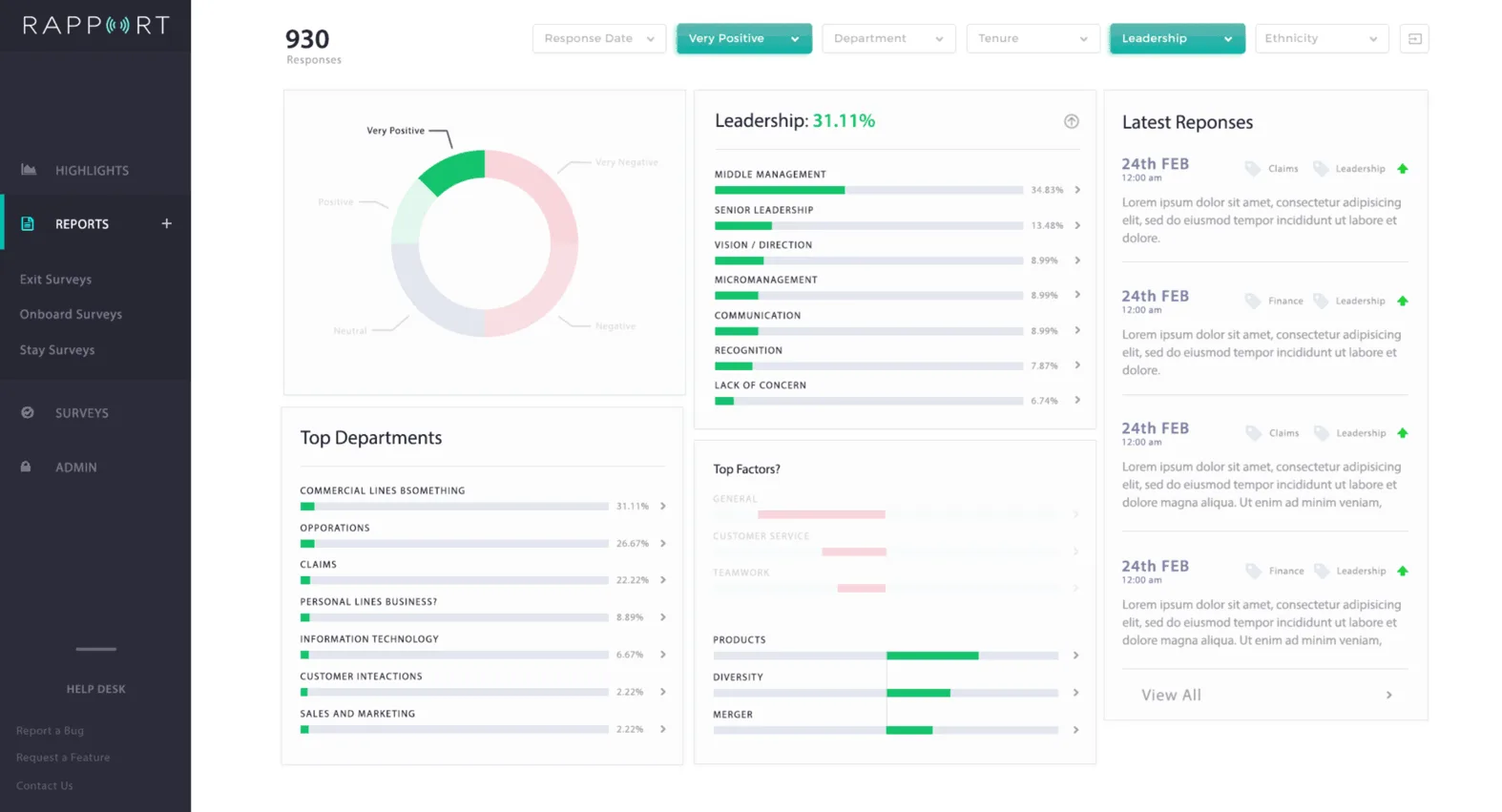Open Stay Surveys in the sidebar
This screenshot has width=1502, height=812.
(57, 350)
